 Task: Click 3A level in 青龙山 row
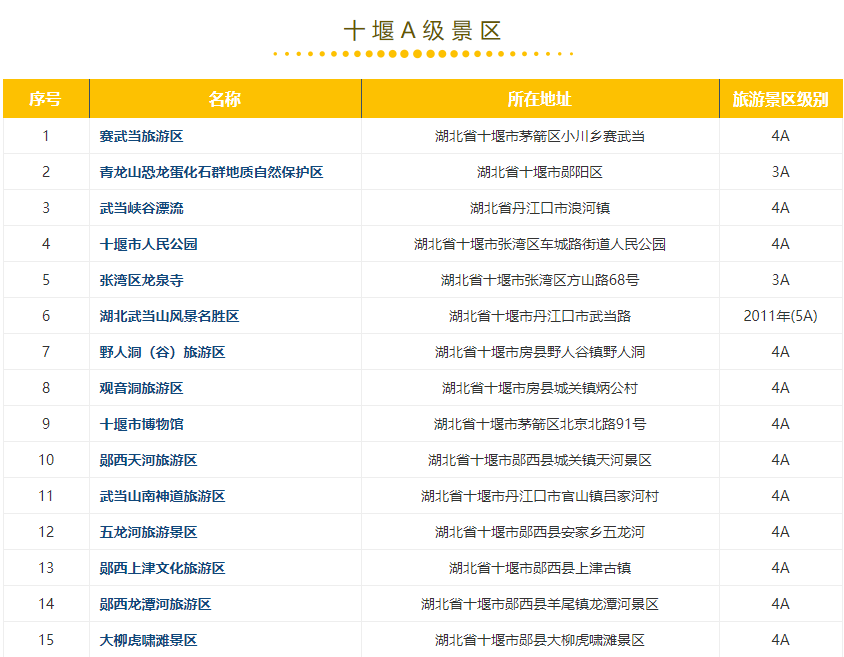coord(780,172)
